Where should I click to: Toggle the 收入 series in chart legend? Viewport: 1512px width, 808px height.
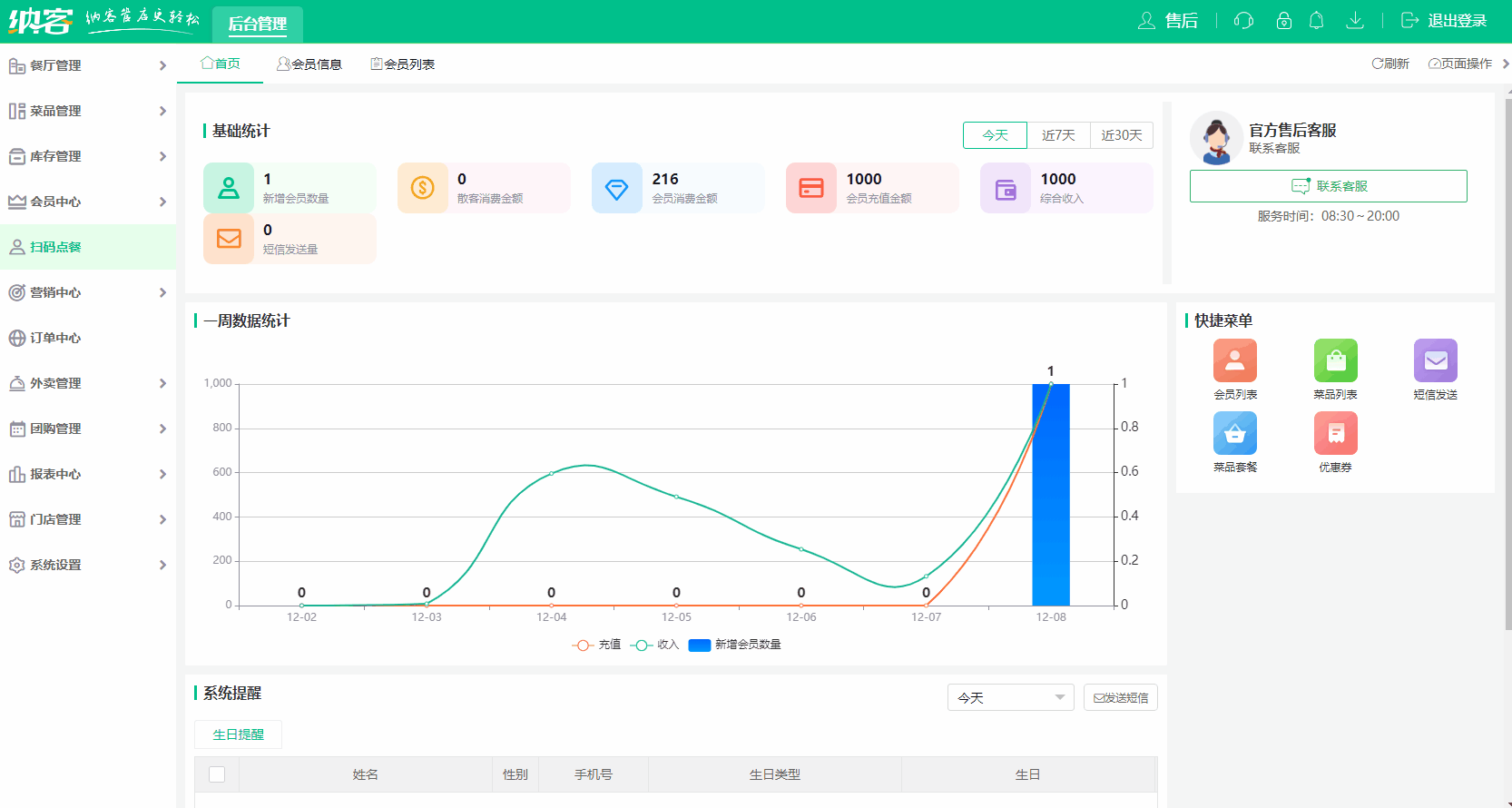(x=655, y=645)
